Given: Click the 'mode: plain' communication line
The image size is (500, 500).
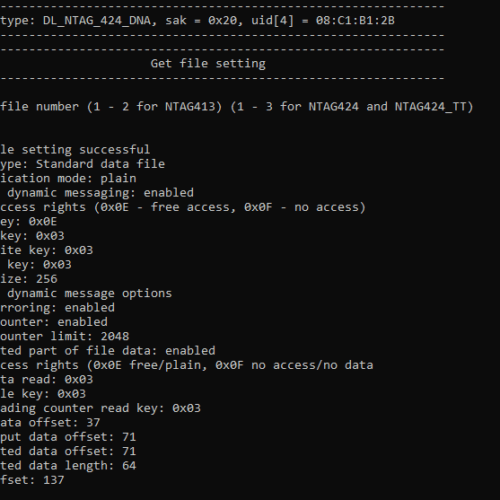Looking at the screenshot, I should click(x=68, y=178).
